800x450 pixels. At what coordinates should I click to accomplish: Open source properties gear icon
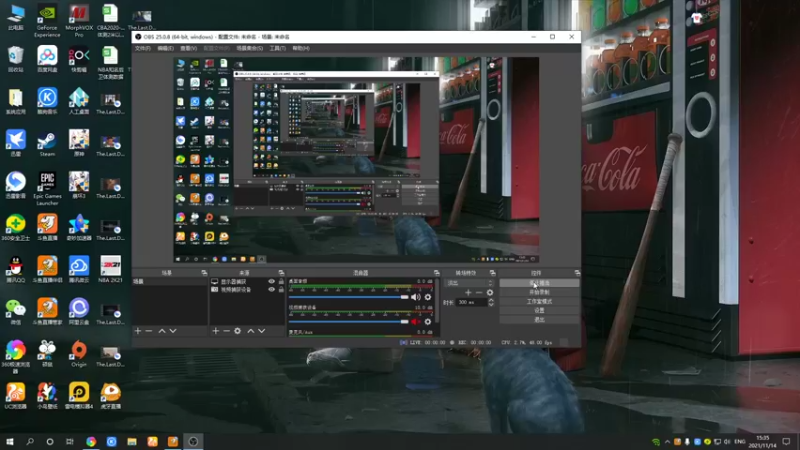(x=237, y=331)
